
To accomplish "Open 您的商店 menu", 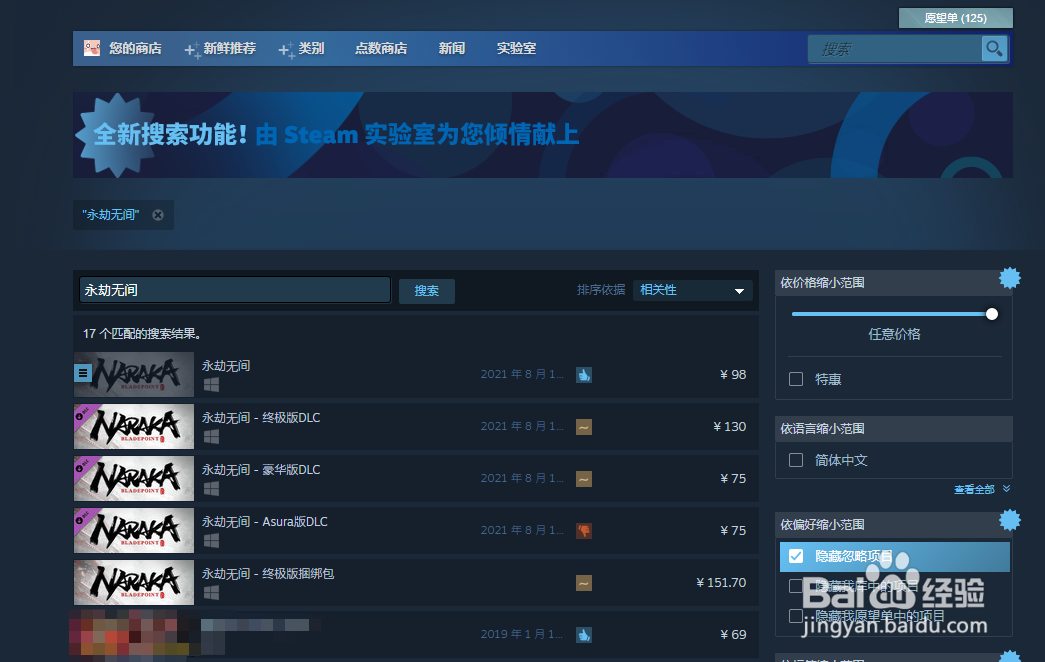I will tap(135, 48).
